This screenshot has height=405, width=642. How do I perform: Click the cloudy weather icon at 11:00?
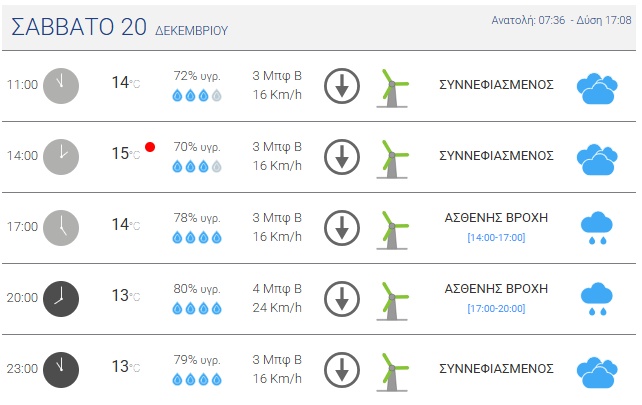(596, 87)
